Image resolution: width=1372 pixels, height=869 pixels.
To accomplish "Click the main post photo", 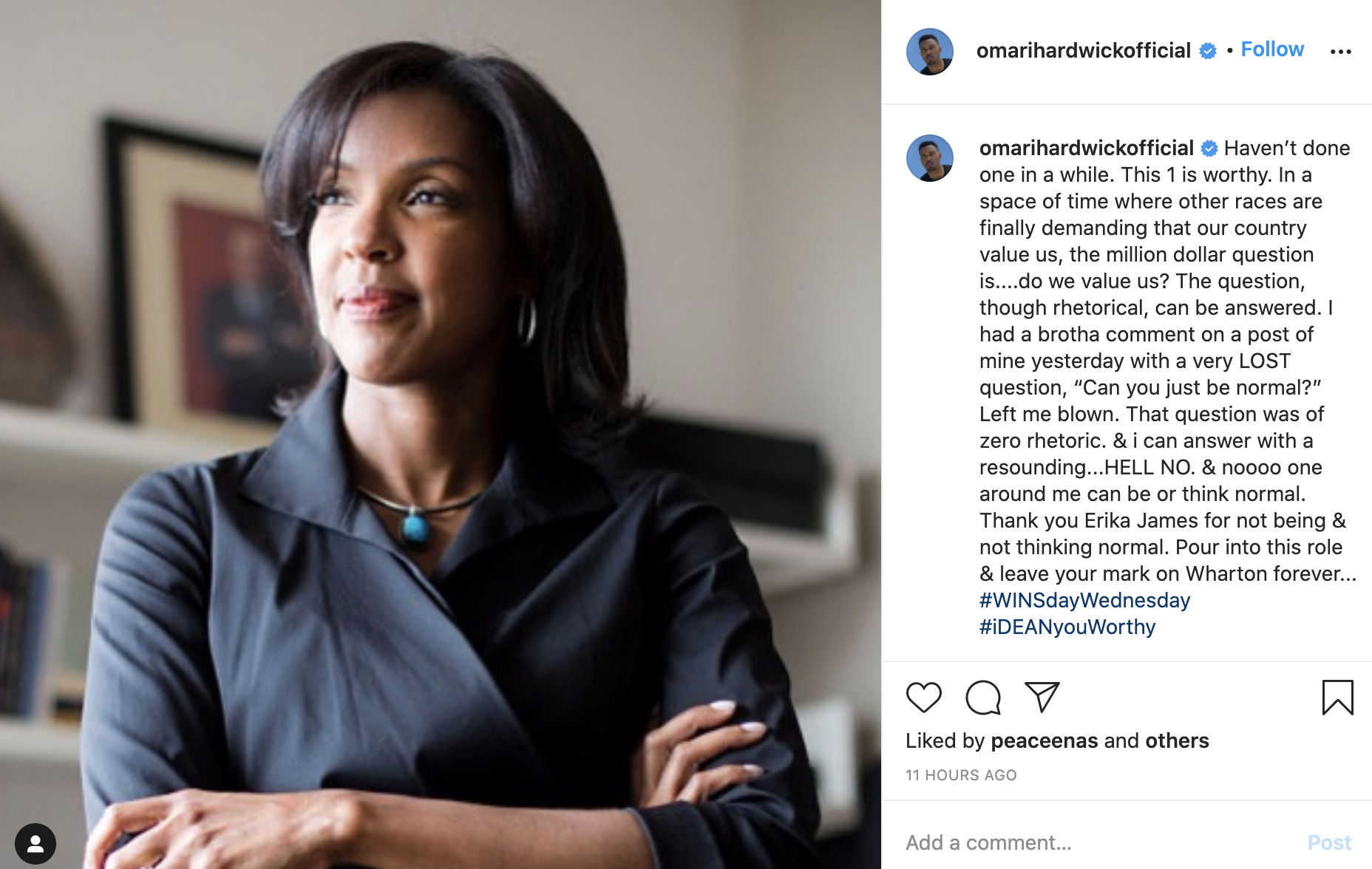I will (441, 434).
